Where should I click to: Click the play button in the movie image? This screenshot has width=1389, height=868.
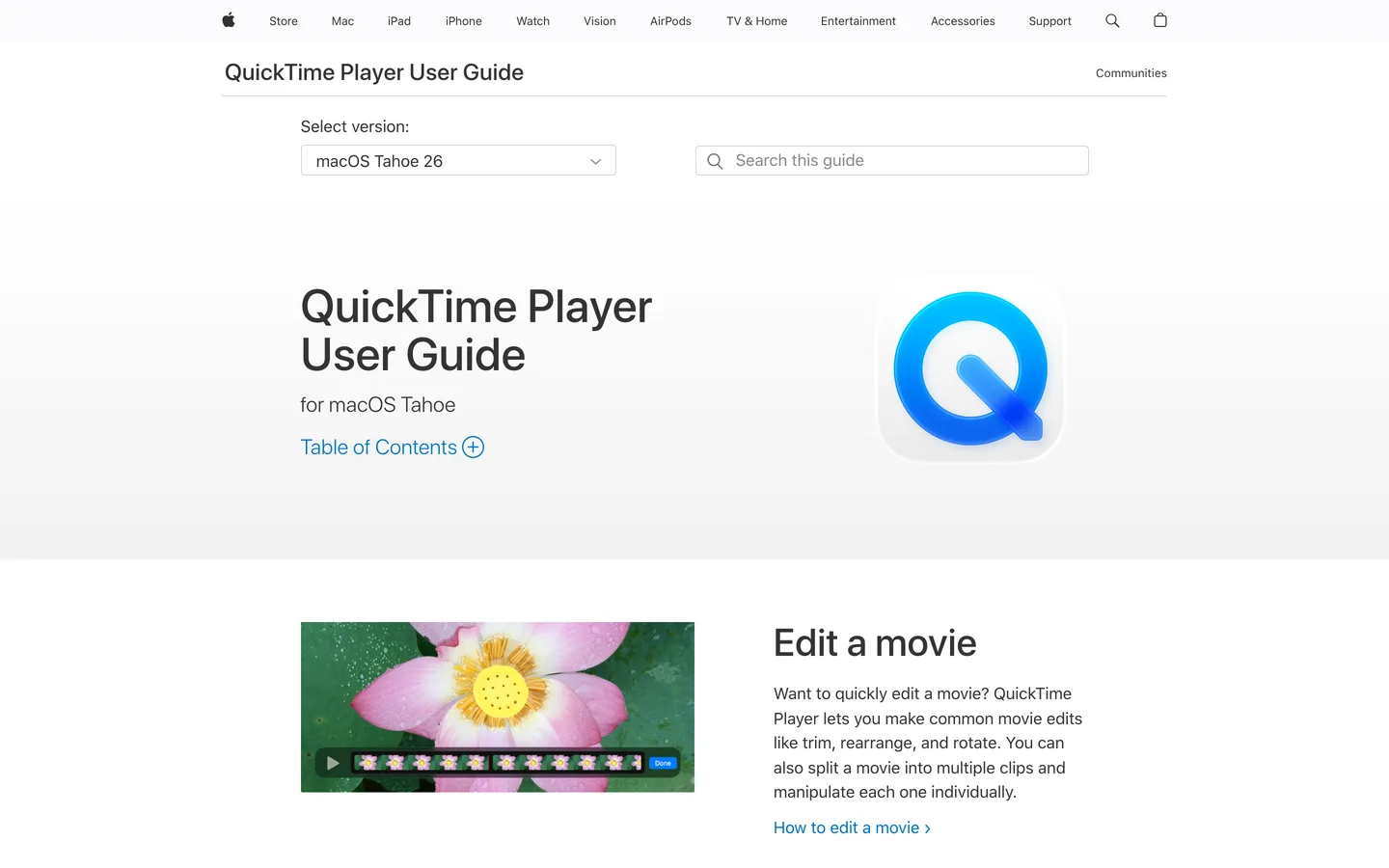(333, 763)
